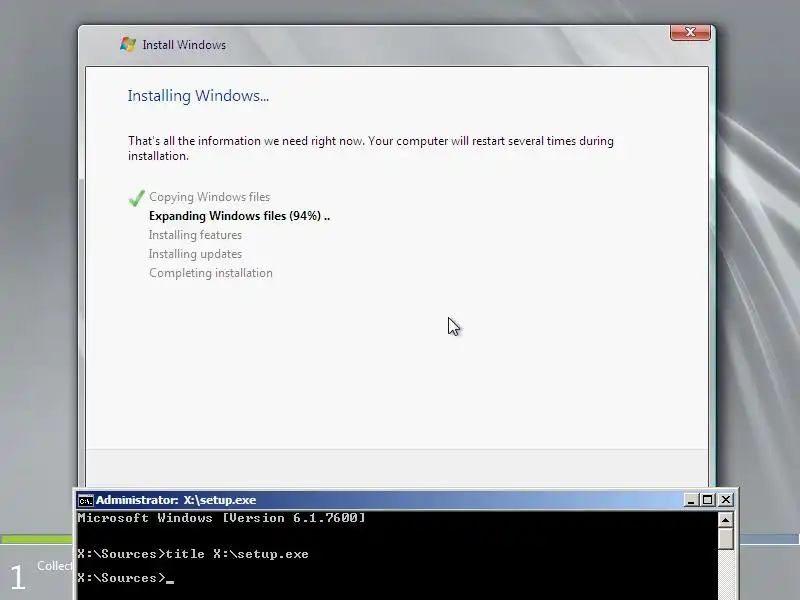
Task: Maximize the Administrator command prompt window
Action: point(708,500)
